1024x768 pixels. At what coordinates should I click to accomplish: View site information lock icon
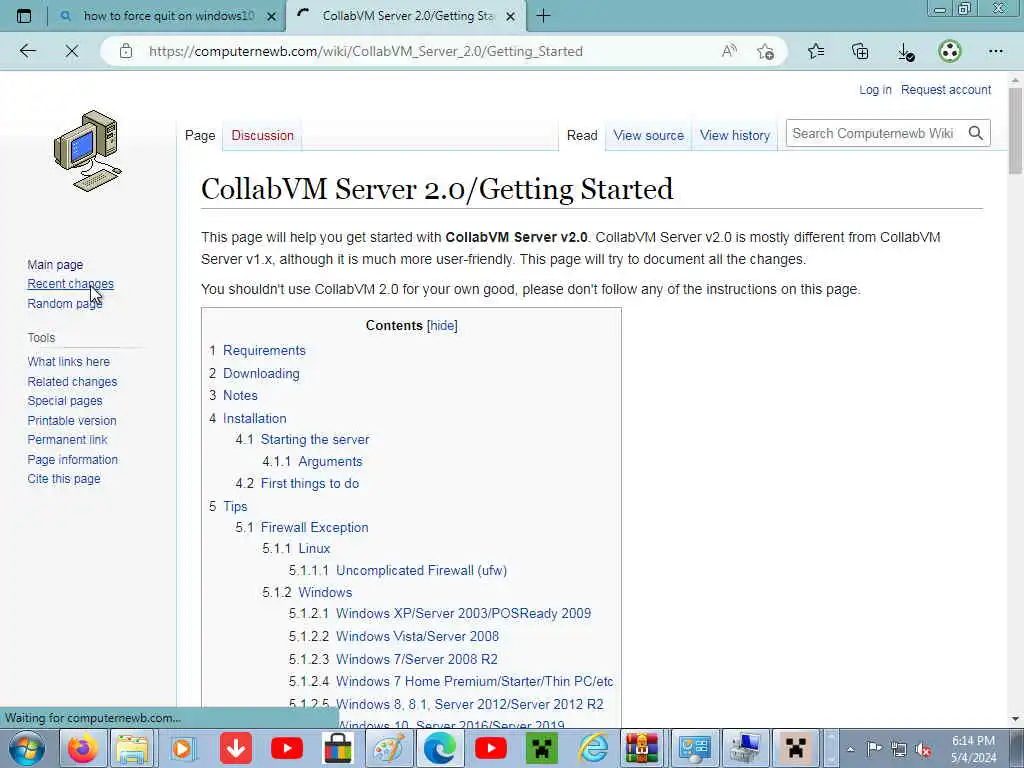126,51
